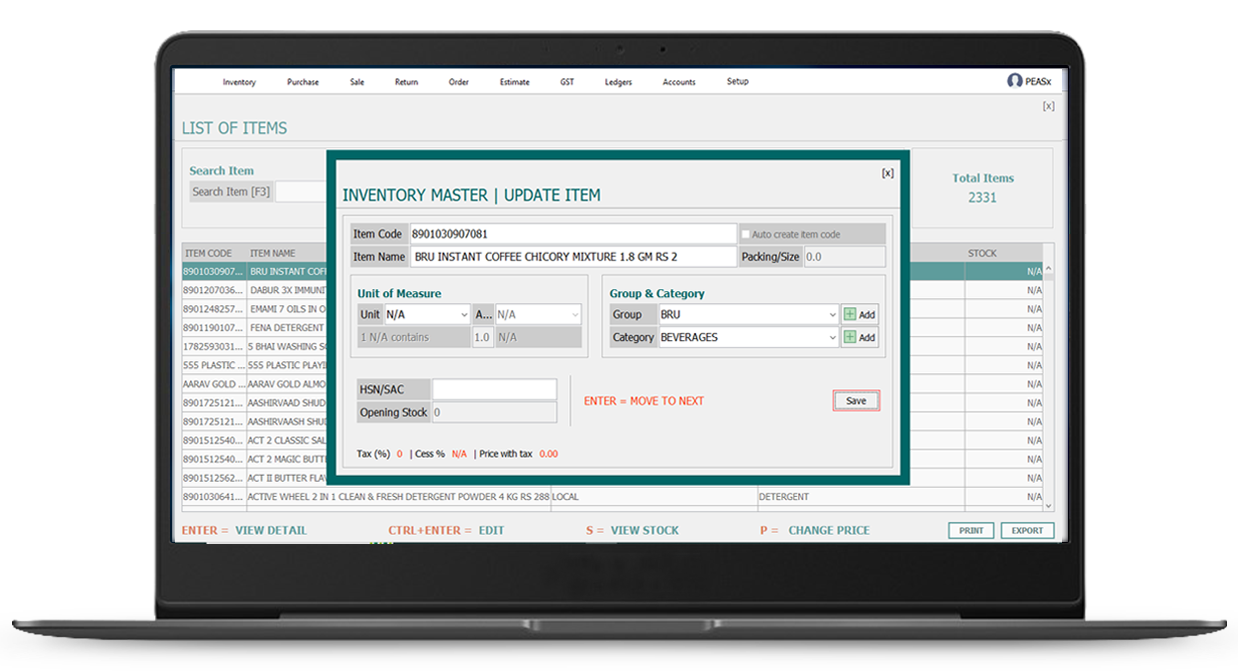Screen dimensions: 1238x671
Task: Click the unit conversion quantity field 1.0
Action: pyautogui.click(x=482, y=337)
